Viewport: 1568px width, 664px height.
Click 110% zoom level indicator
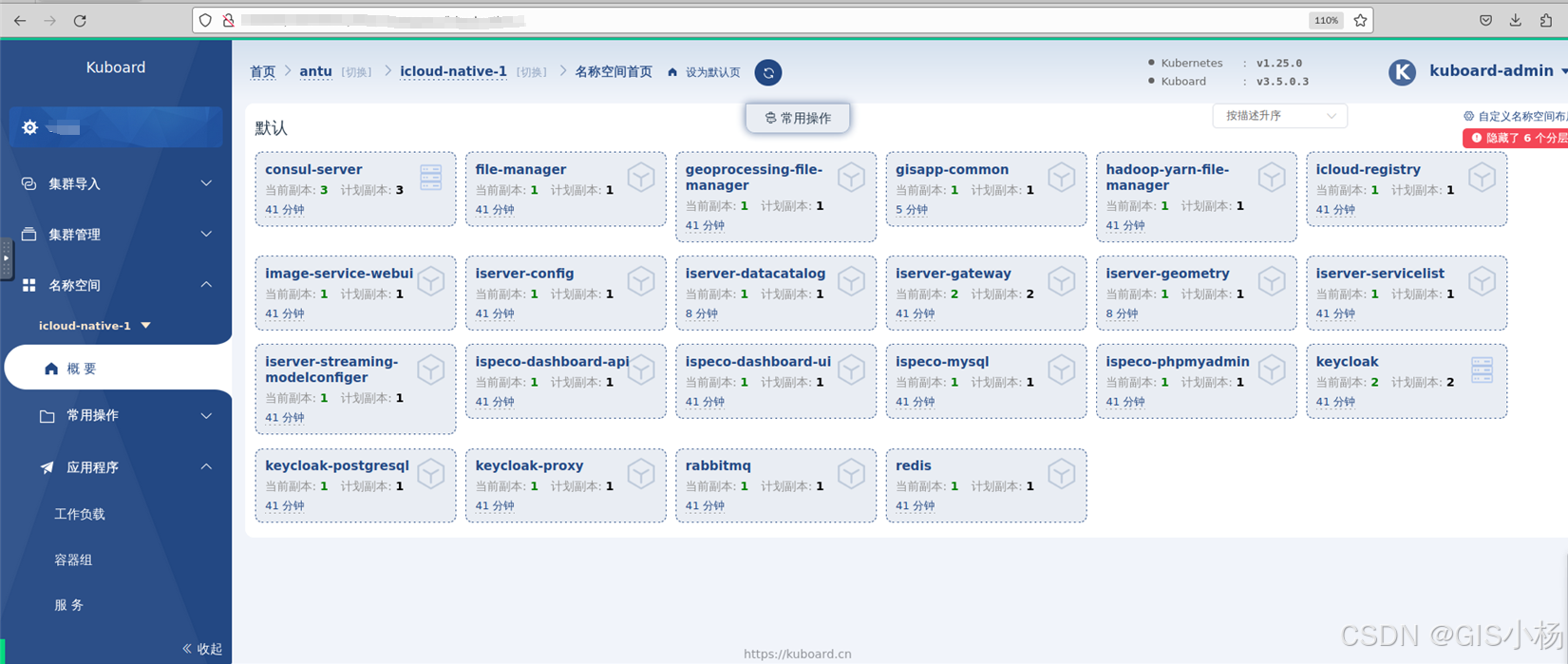[1326, 20]
